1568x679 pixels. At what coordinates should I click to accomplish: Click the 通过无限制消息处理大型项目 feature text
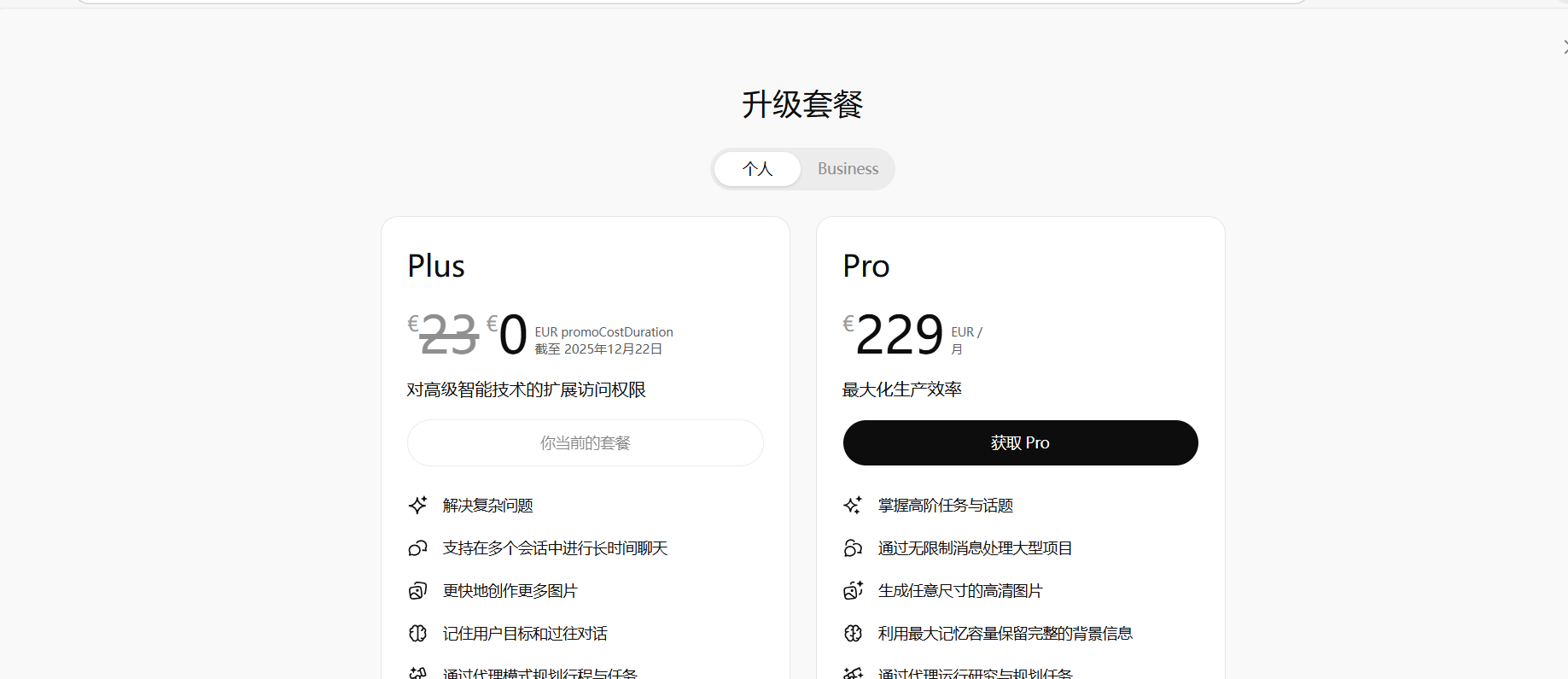pyautogui.click(x=976, y=548)
